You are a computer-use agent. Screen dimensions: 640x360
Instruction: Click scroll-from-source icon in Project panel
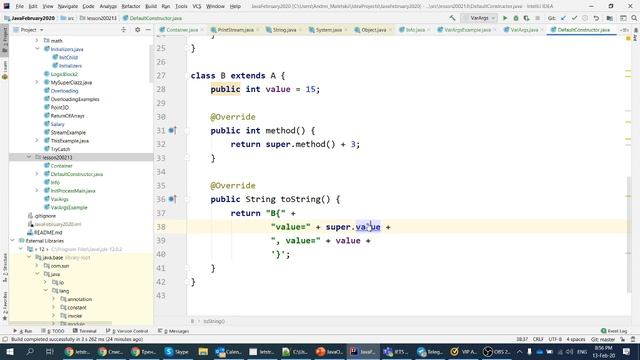pos(124,30)
